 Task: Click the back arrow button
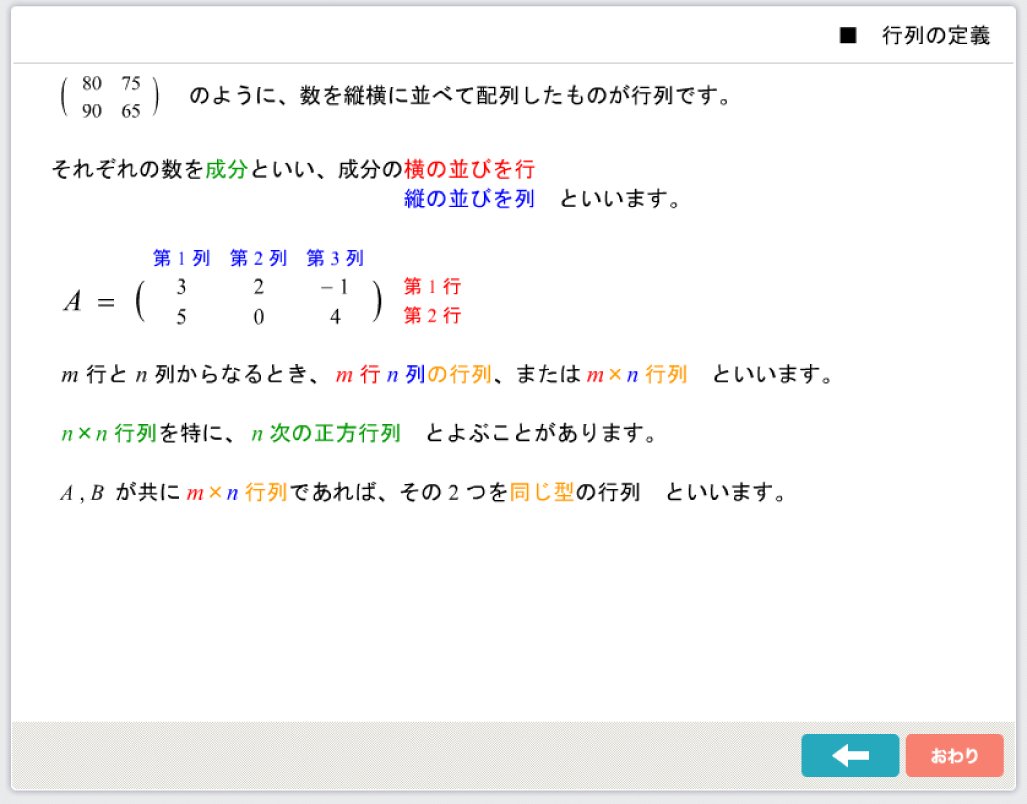[850, 756]
